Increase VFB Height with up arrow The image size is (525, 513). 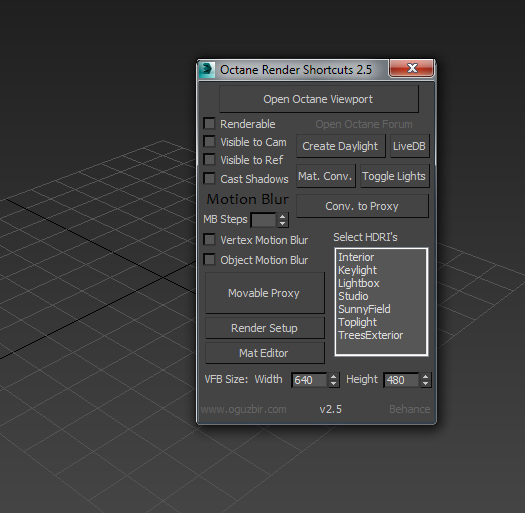coord(426,376)
